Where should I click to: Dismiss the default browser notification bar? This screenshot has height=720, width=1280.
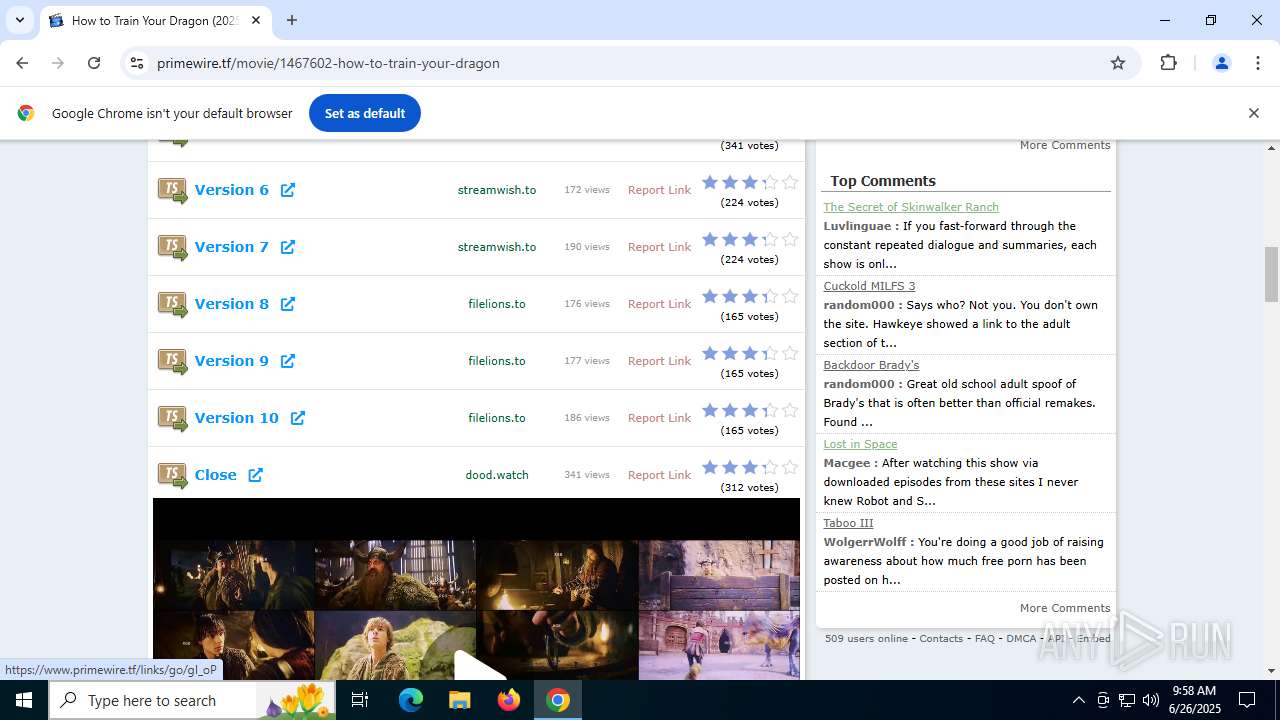[x=1253, y=113]
